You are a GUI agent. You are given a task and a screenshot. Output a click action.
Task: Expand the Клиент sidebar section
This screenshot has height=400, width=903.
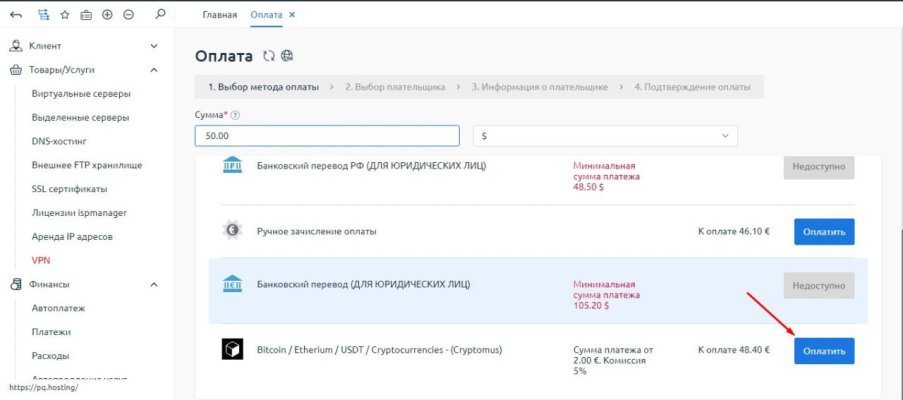pos(154,45)
